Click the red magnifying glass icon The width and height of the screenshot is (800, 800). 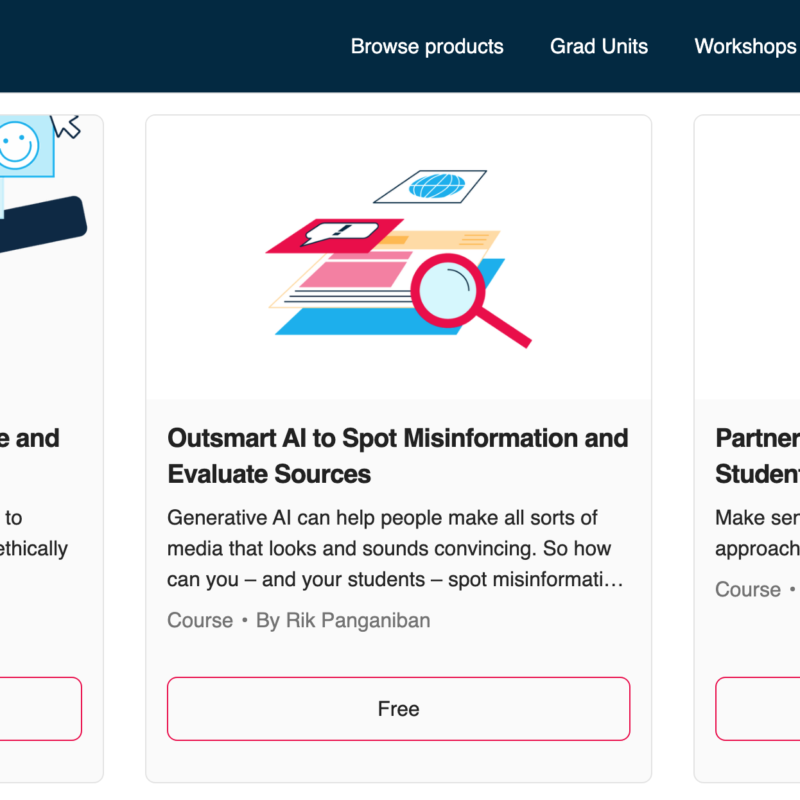(x=458, y=291)
